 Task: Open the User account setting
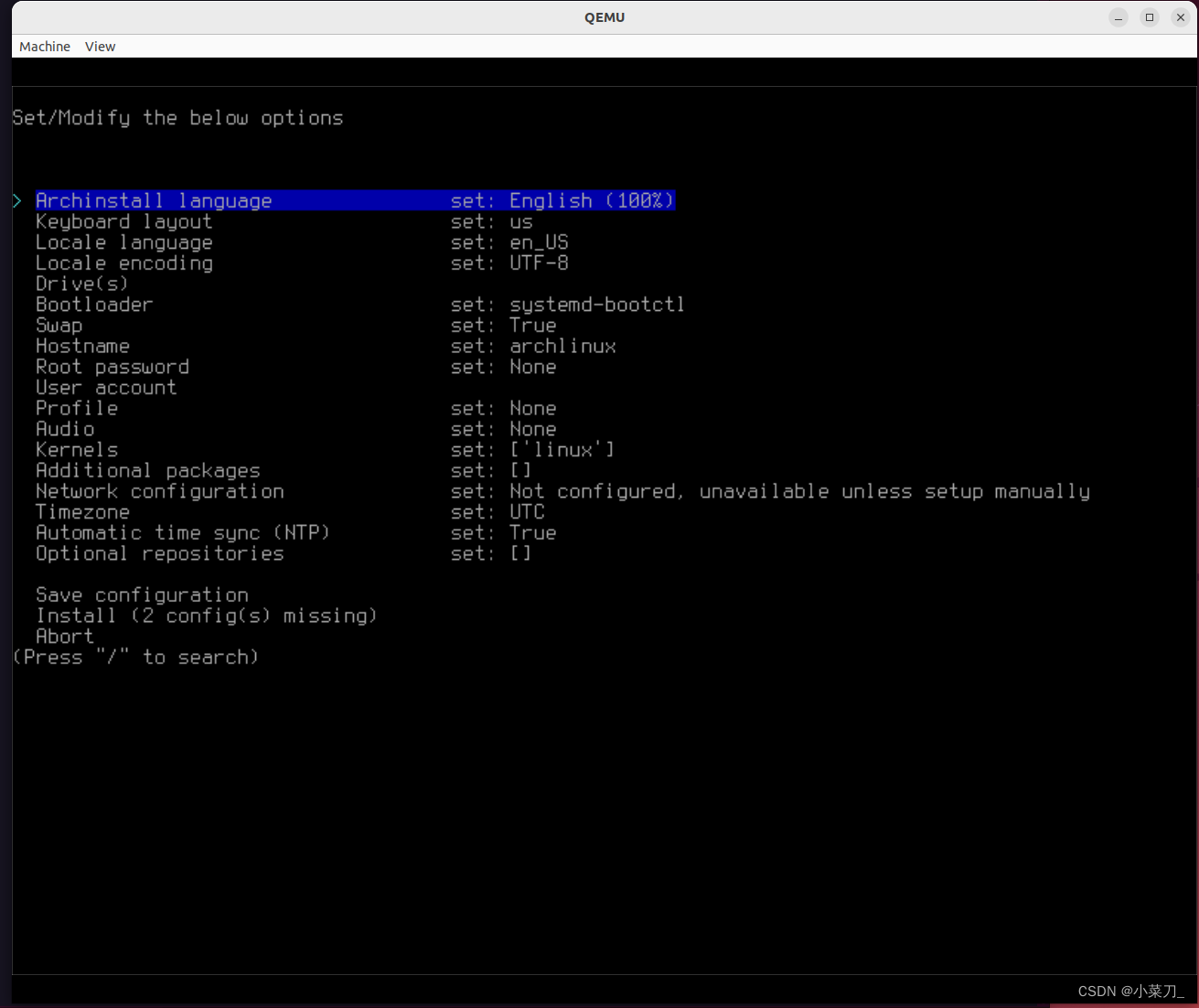point(106,387)
